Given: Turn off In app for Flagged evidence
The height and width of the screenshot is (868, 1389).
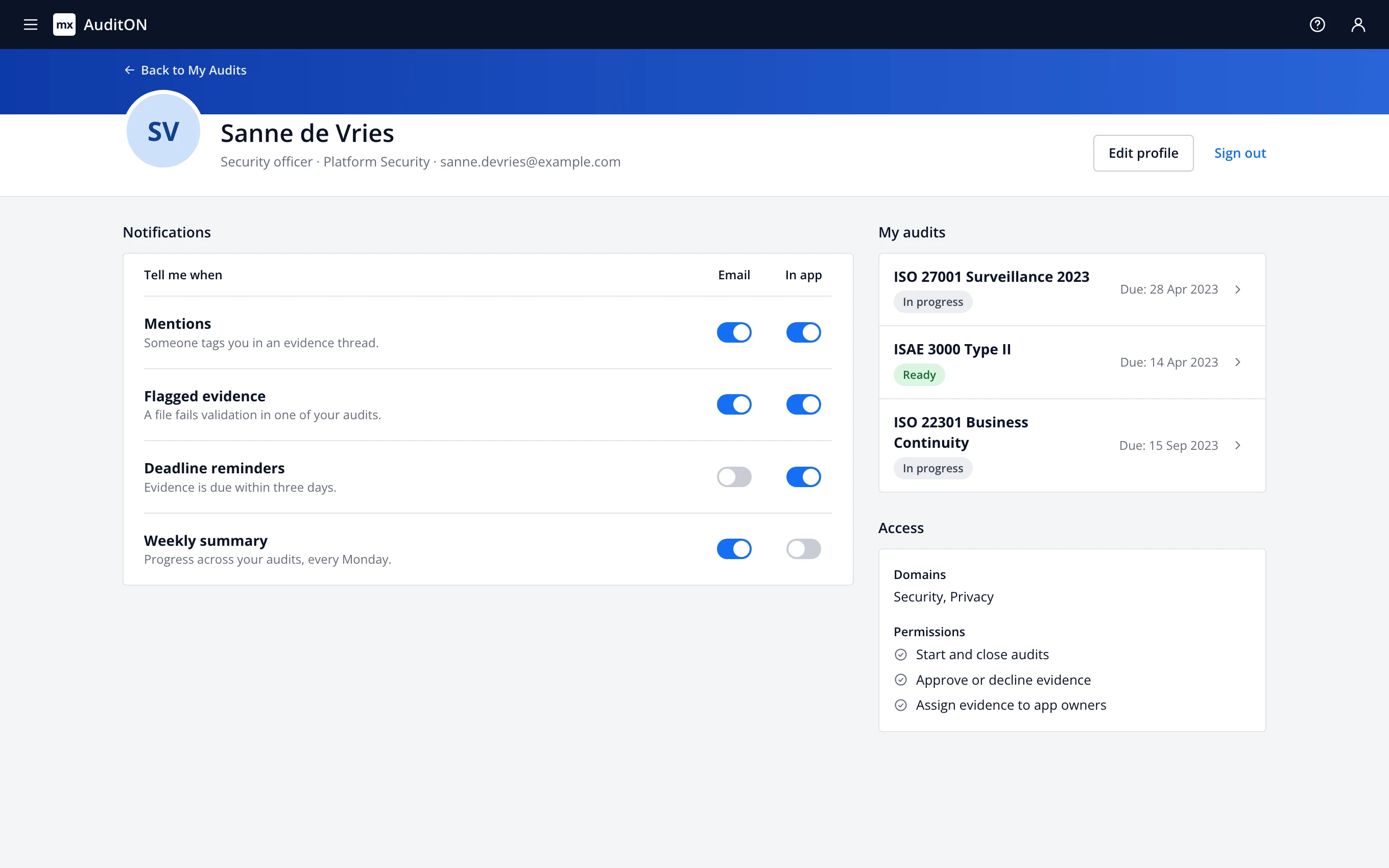Looking at the screenshot, I should tap(804, 405).
